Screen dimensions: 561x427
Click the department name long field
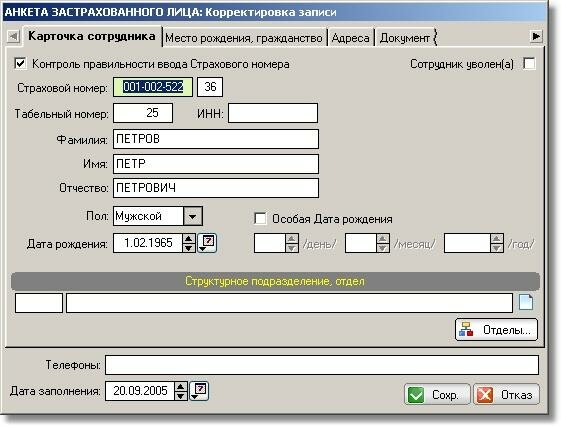[289, 303]
